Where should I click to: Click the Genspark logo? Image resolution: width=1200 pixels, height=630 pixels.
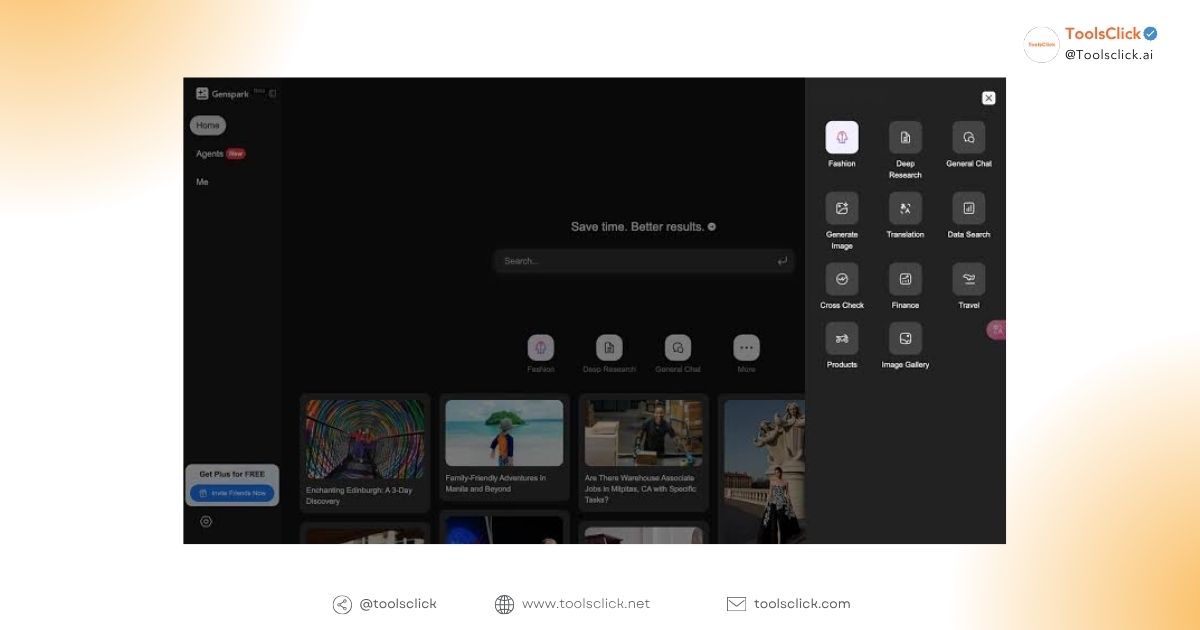[222, 94]
